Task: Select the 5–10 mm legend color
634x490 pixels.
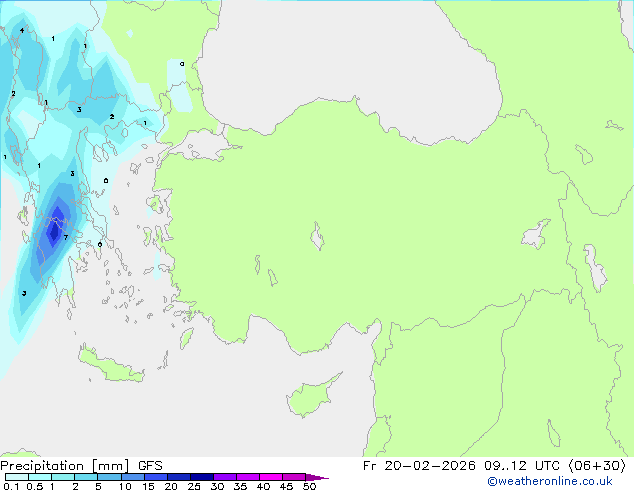Action: (109, 477)
